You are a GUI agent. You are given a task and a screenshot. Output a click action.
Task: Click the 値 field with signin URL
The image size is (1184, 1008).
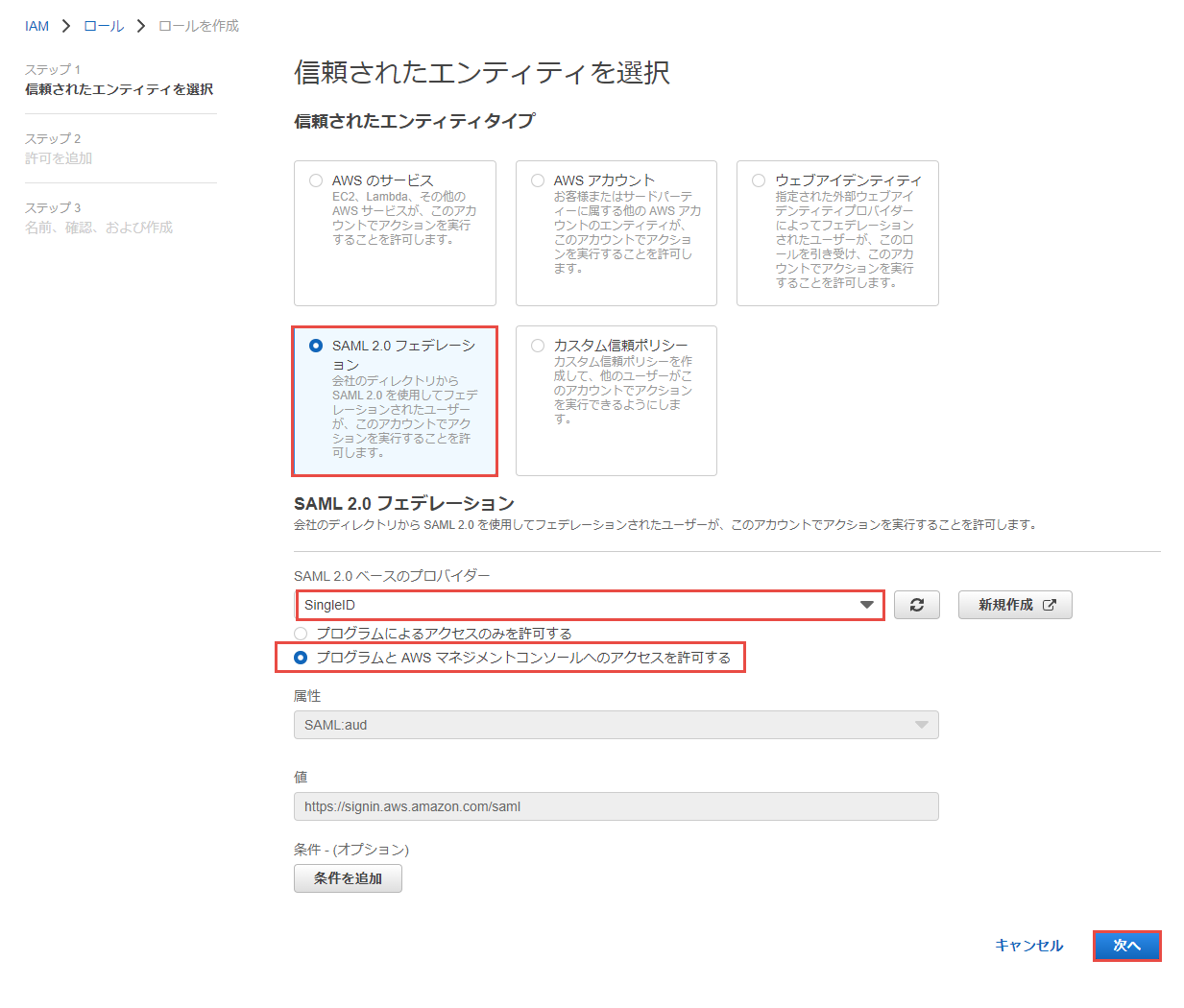[x=616, y=806]
